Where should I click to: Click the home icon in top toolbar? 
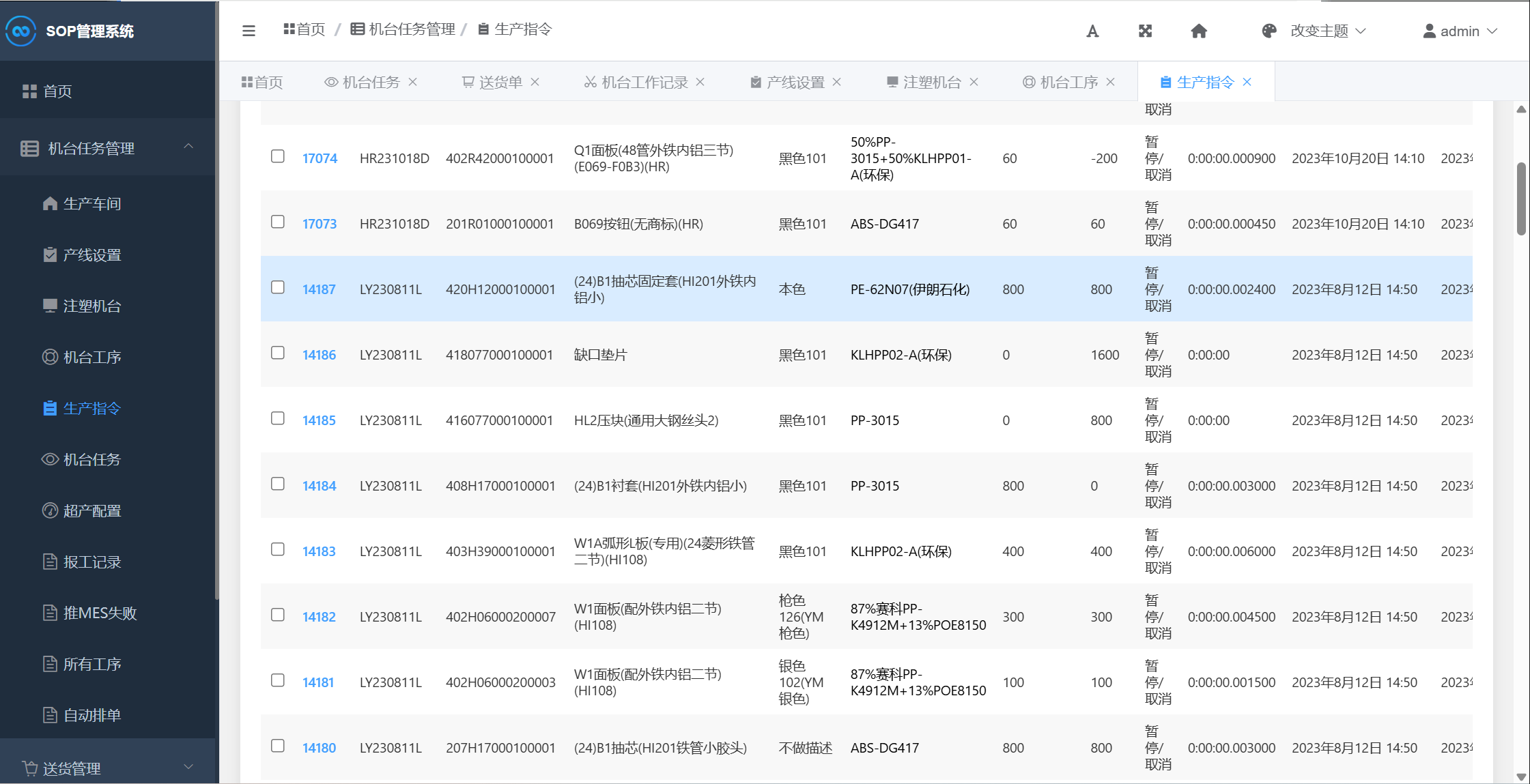point(1199,31)
